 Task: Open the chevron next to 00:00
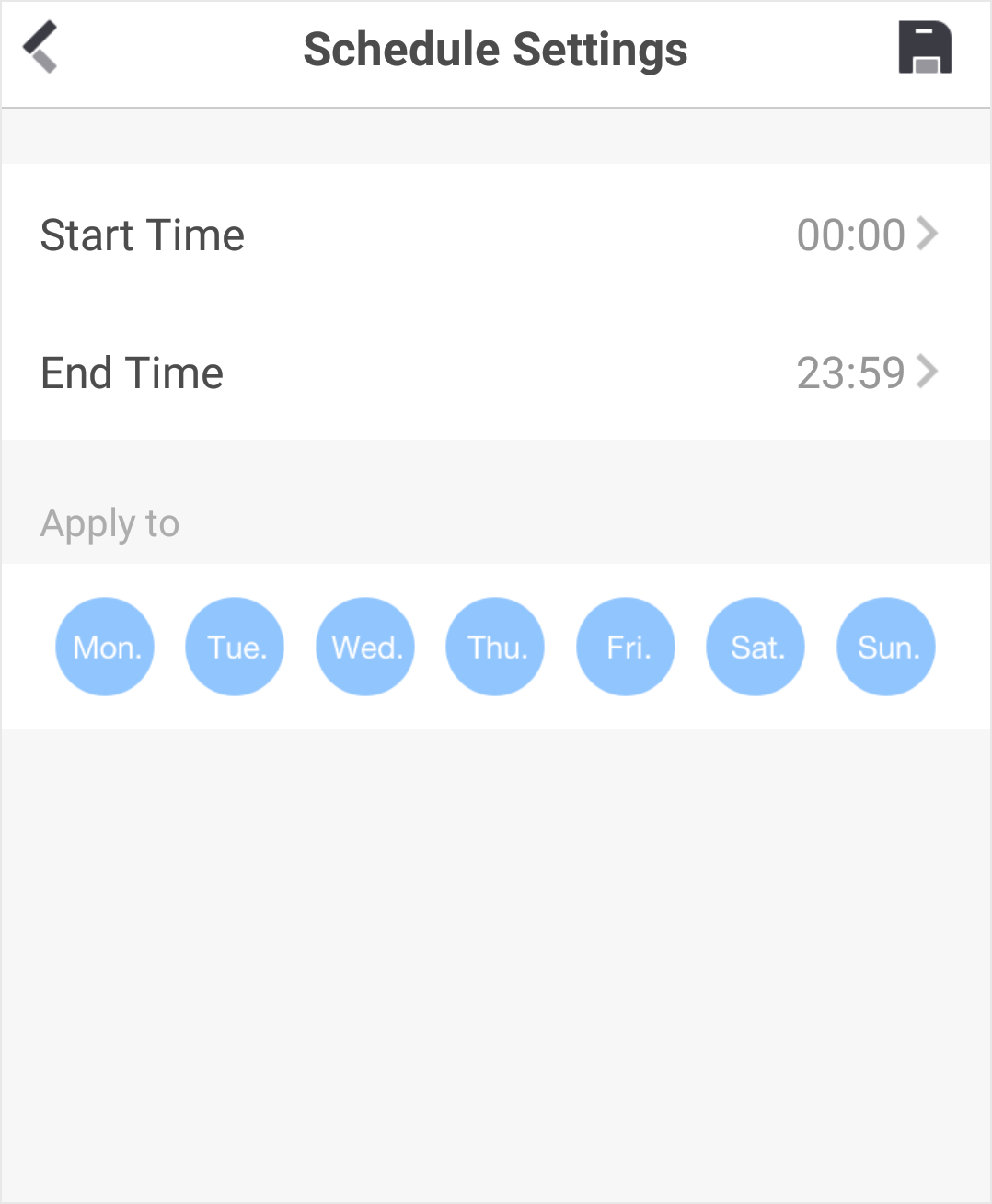pos(928,234)
